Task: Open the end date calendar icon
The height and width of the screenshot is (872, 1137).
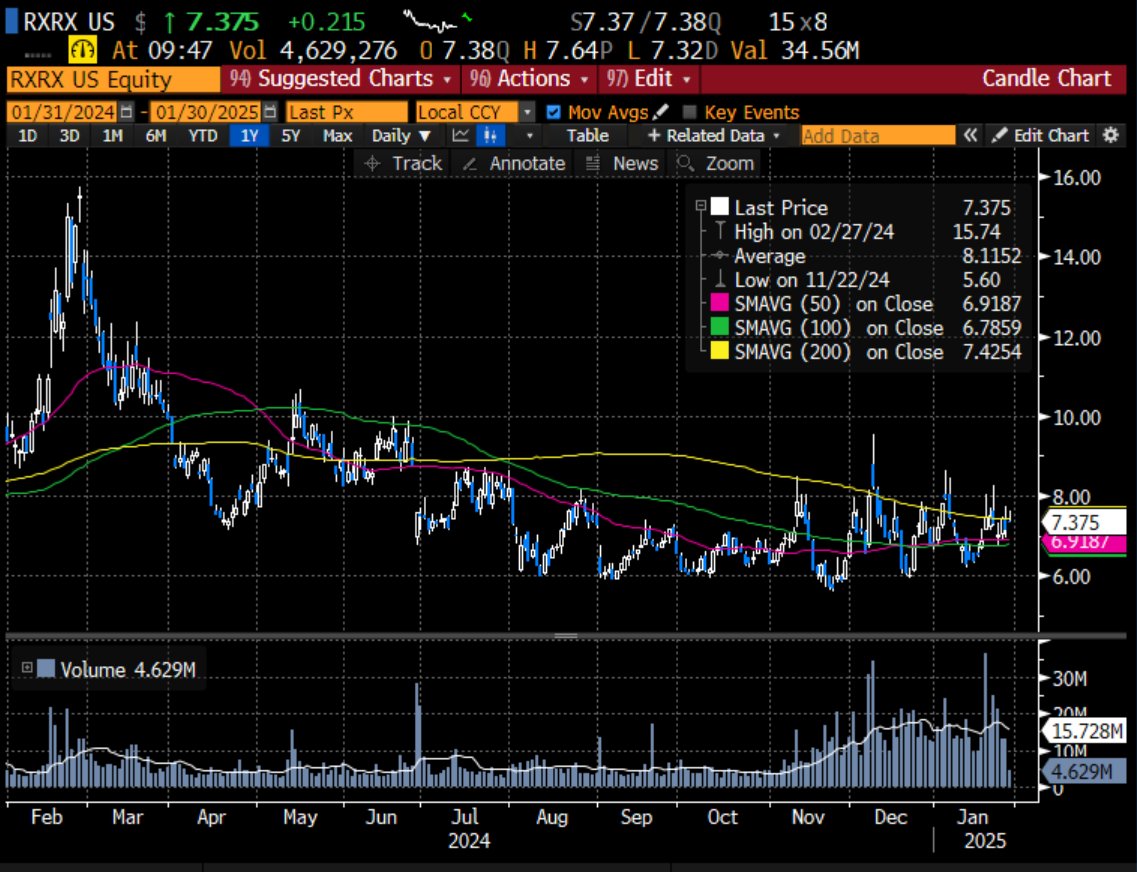Action: [x=270, y=112]
